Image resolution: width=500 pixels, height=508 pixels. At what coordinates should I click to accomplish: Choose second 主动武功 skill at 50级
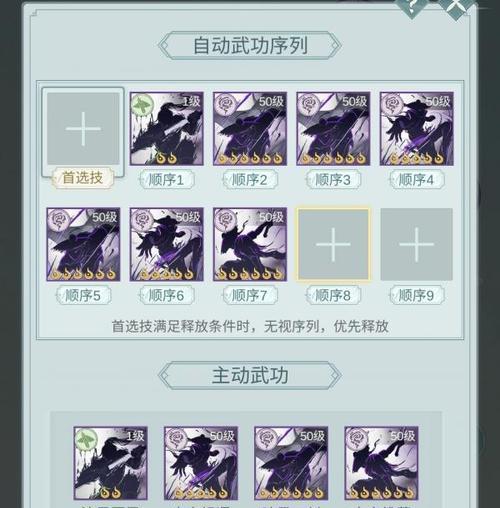point(201,463)
